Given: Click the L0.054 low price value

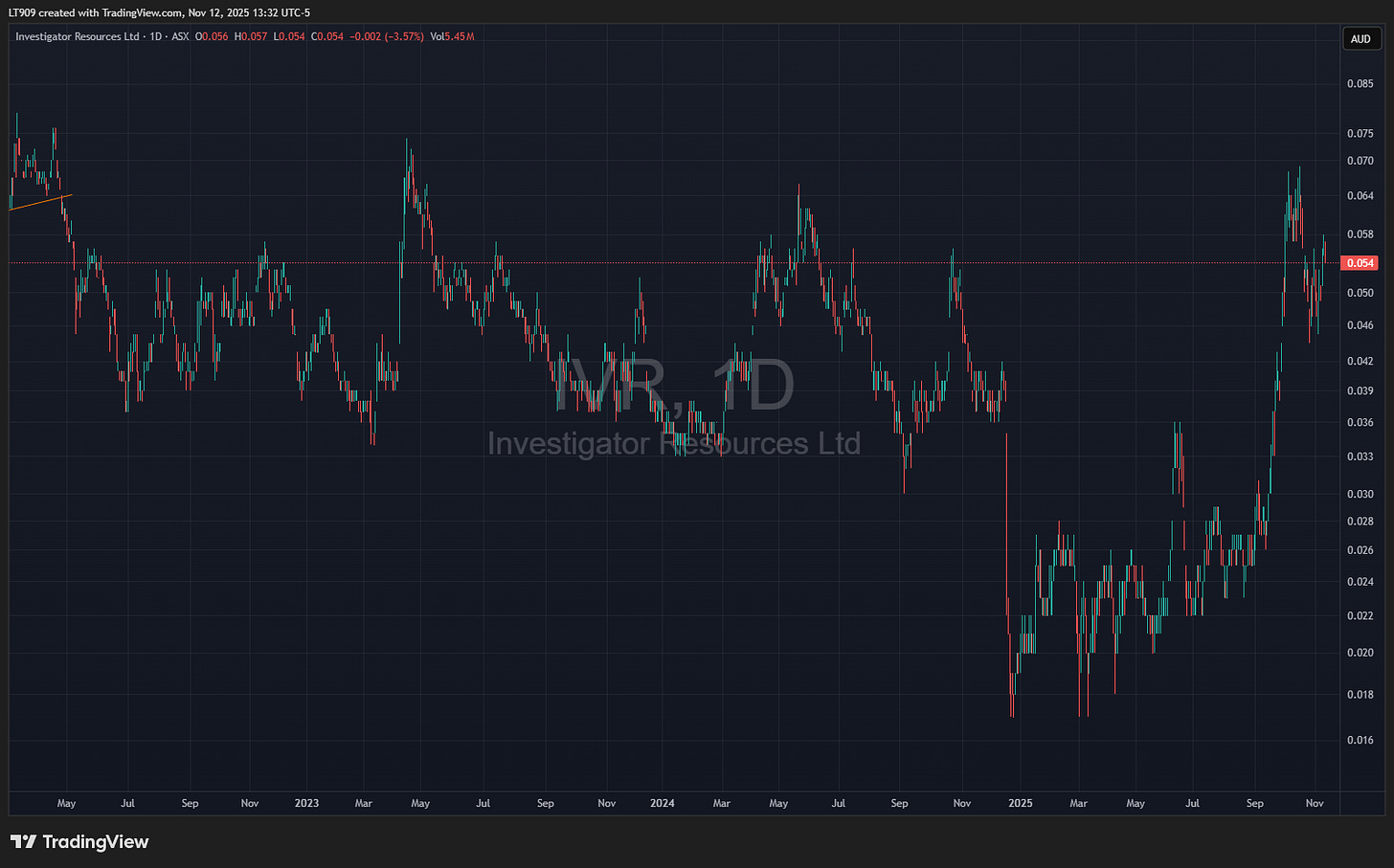Looking at the screenshot, I should point(289,36).
